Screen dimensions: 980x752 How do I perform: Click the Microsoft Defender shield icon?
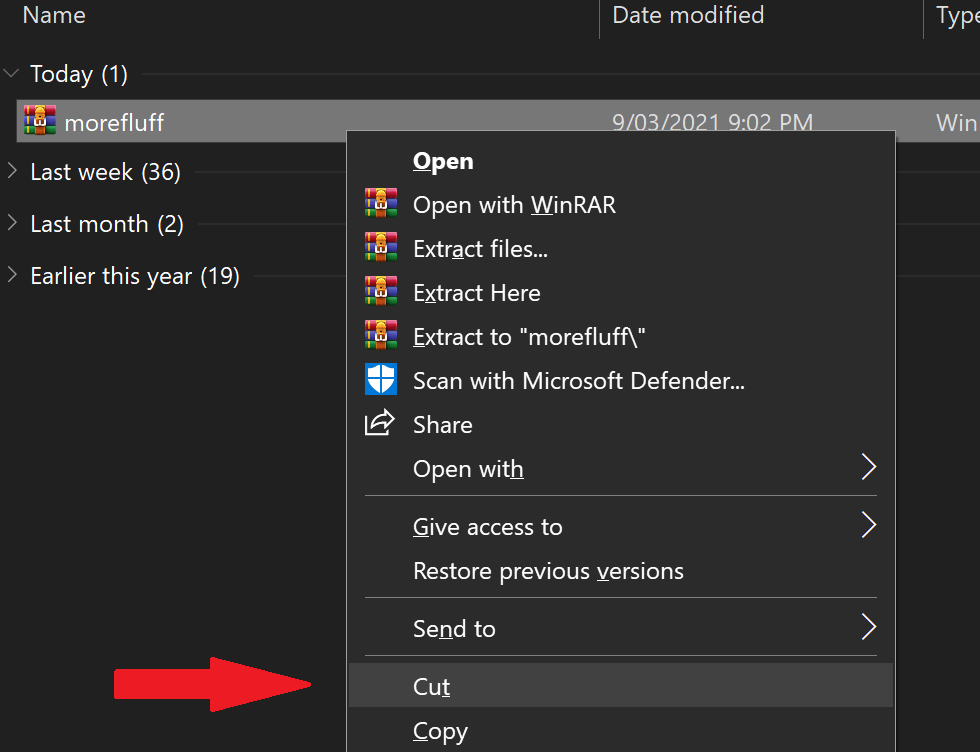click(x=381, y=381)
